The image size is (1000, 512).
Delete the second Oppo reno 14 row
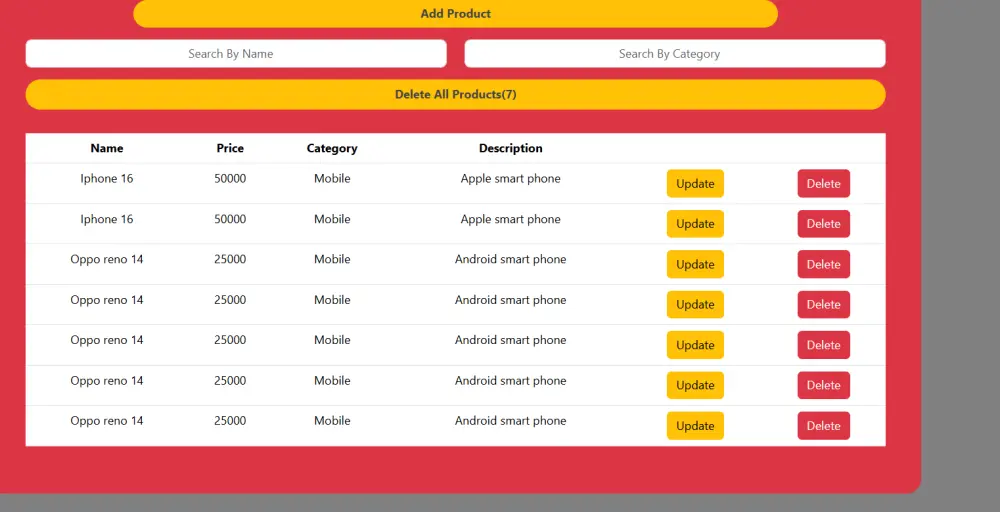pos(823,305)
